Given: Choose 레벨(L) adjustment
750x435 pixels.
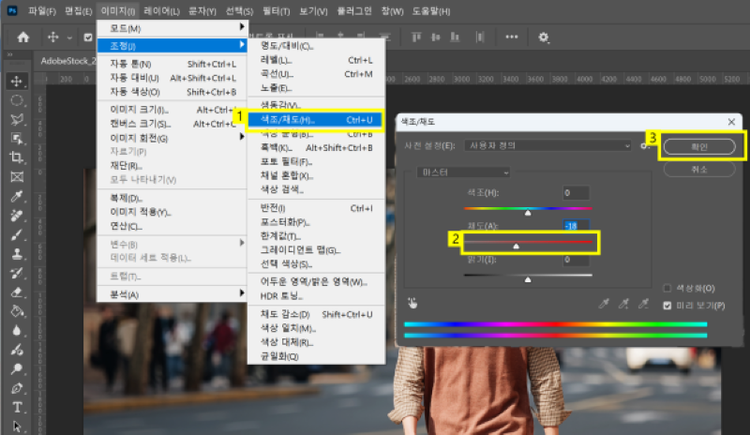Looking at the screenshot, I should click(316, 60).
